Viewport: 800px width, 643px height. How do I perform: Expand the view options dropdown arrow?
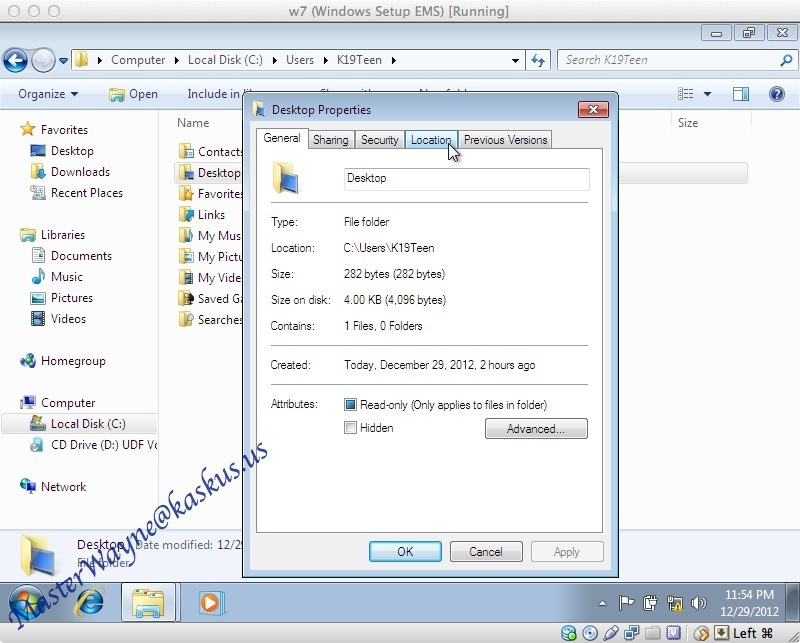[707, 94]
